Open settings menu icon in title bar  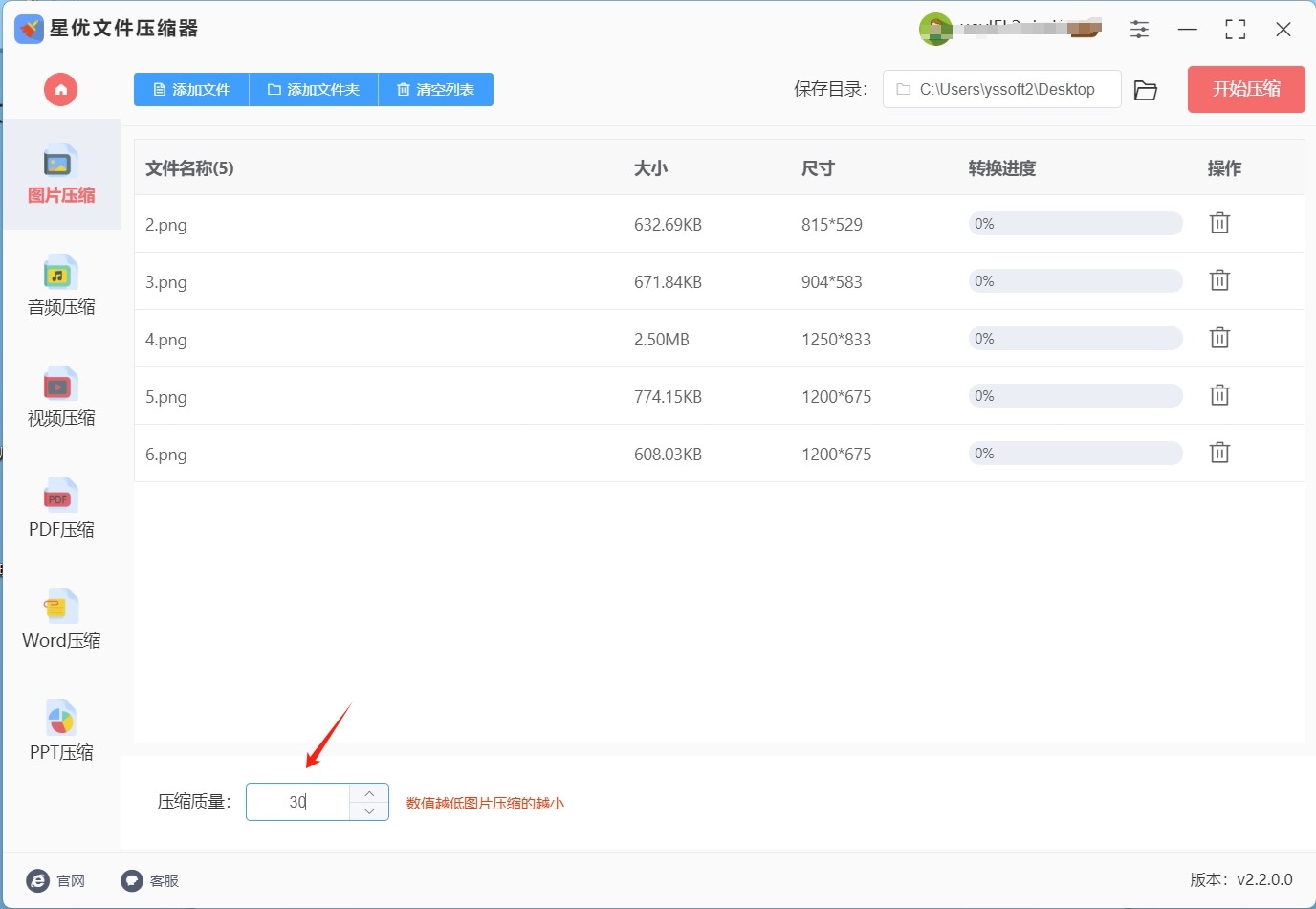tap(1139, 30)
